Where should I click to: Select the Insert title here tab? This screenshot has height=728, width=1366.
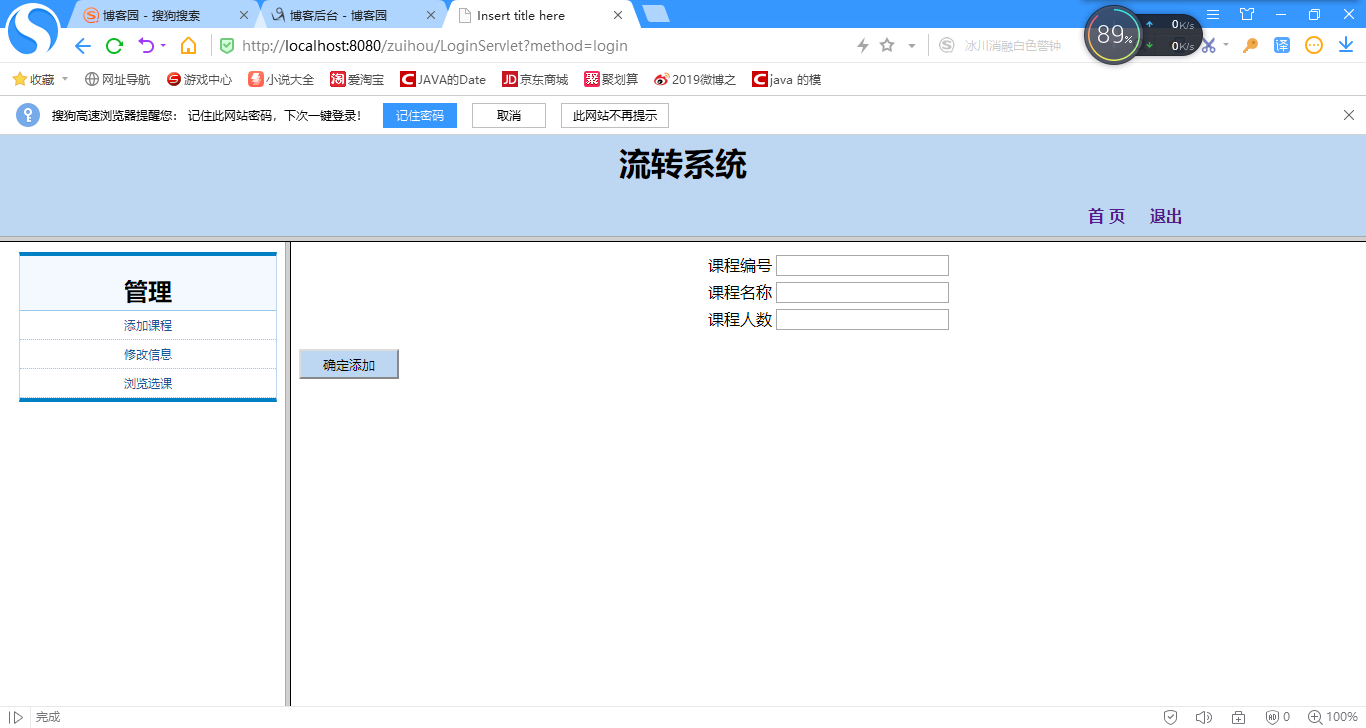pos(521,15)
